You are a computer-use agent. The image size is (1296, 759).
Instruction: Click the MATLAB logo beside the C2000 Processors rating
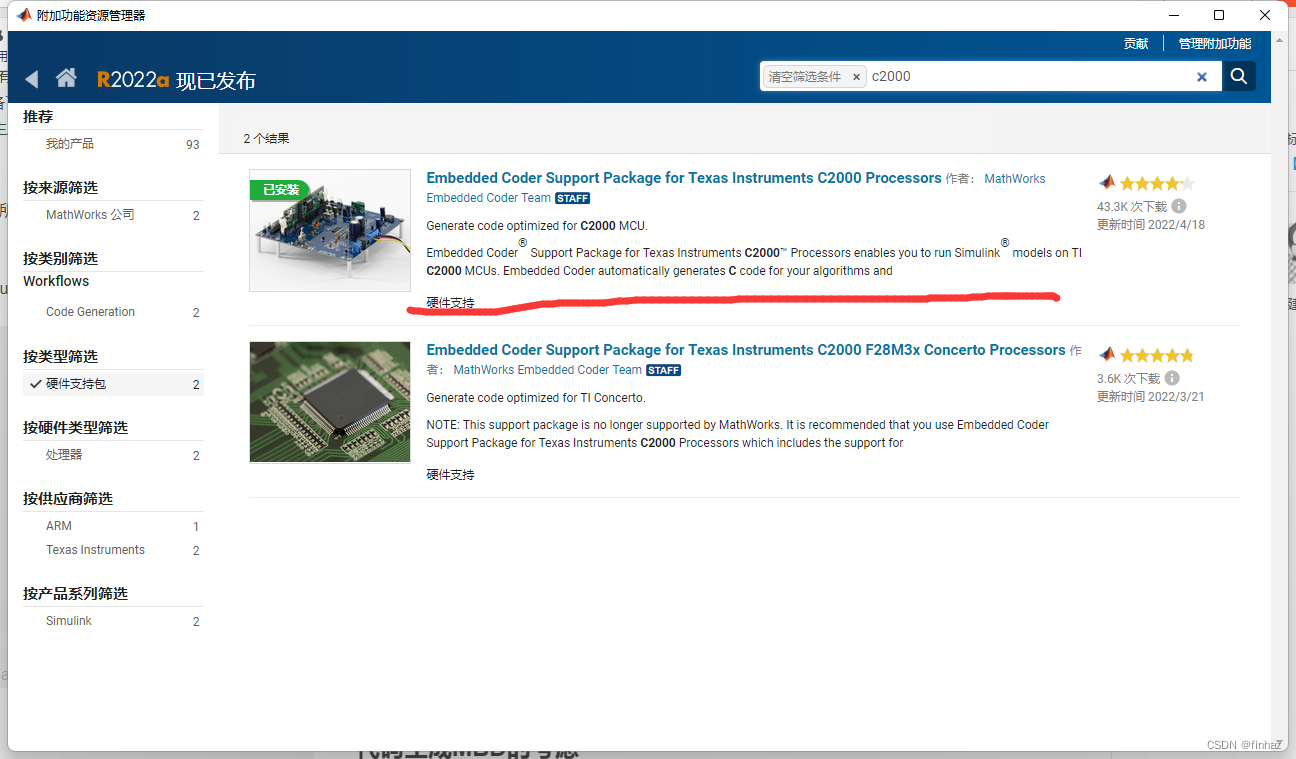pos(1107,183)
